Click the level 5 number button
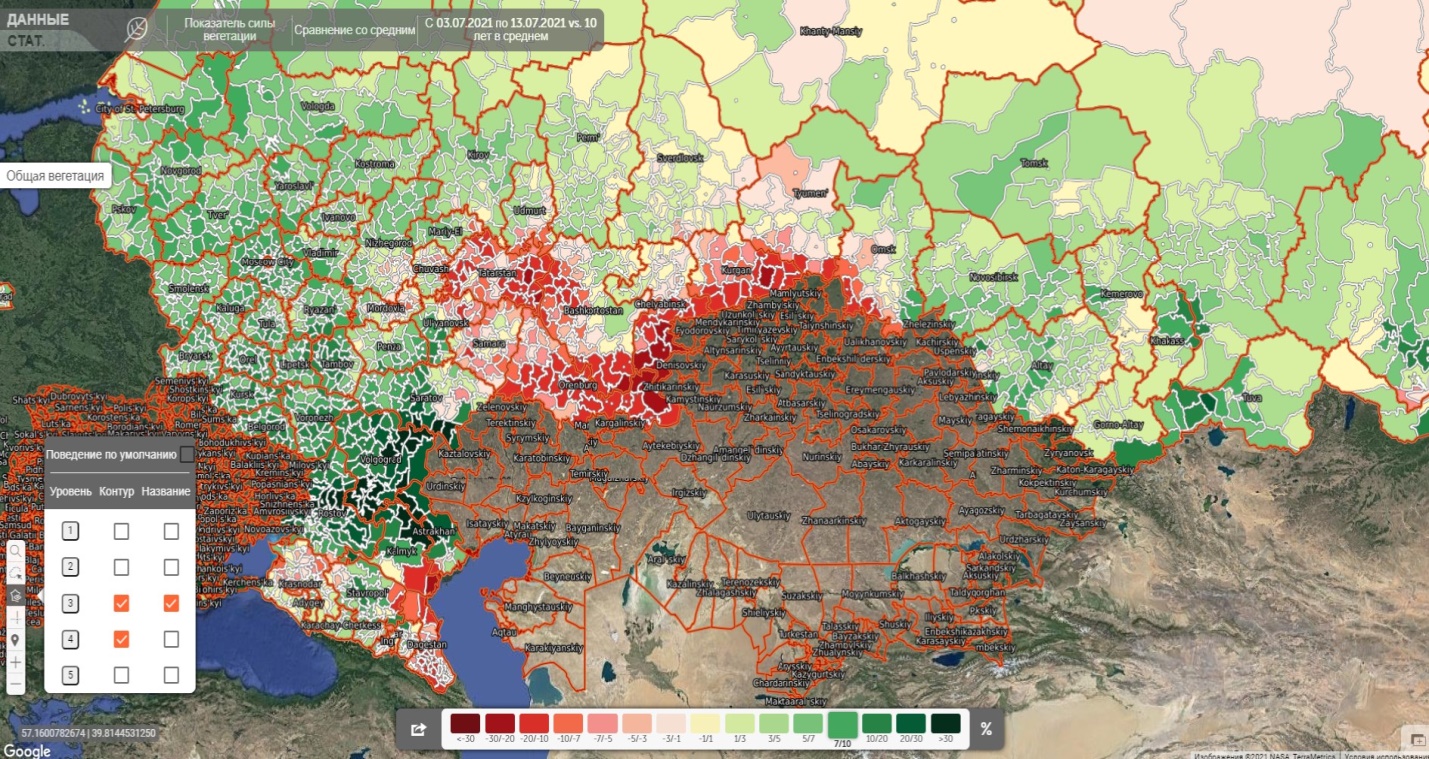 70,675
